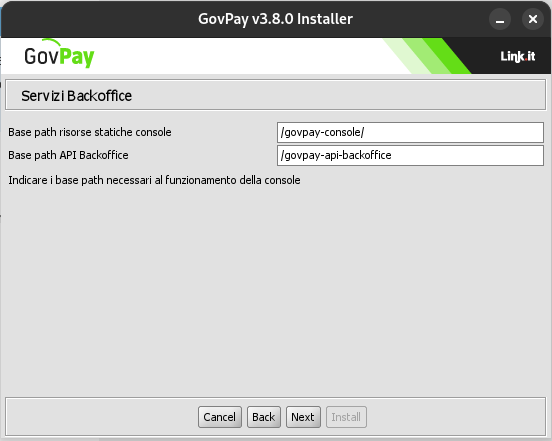
Task: Minimize the installer window
Action: tap(500, 19)
